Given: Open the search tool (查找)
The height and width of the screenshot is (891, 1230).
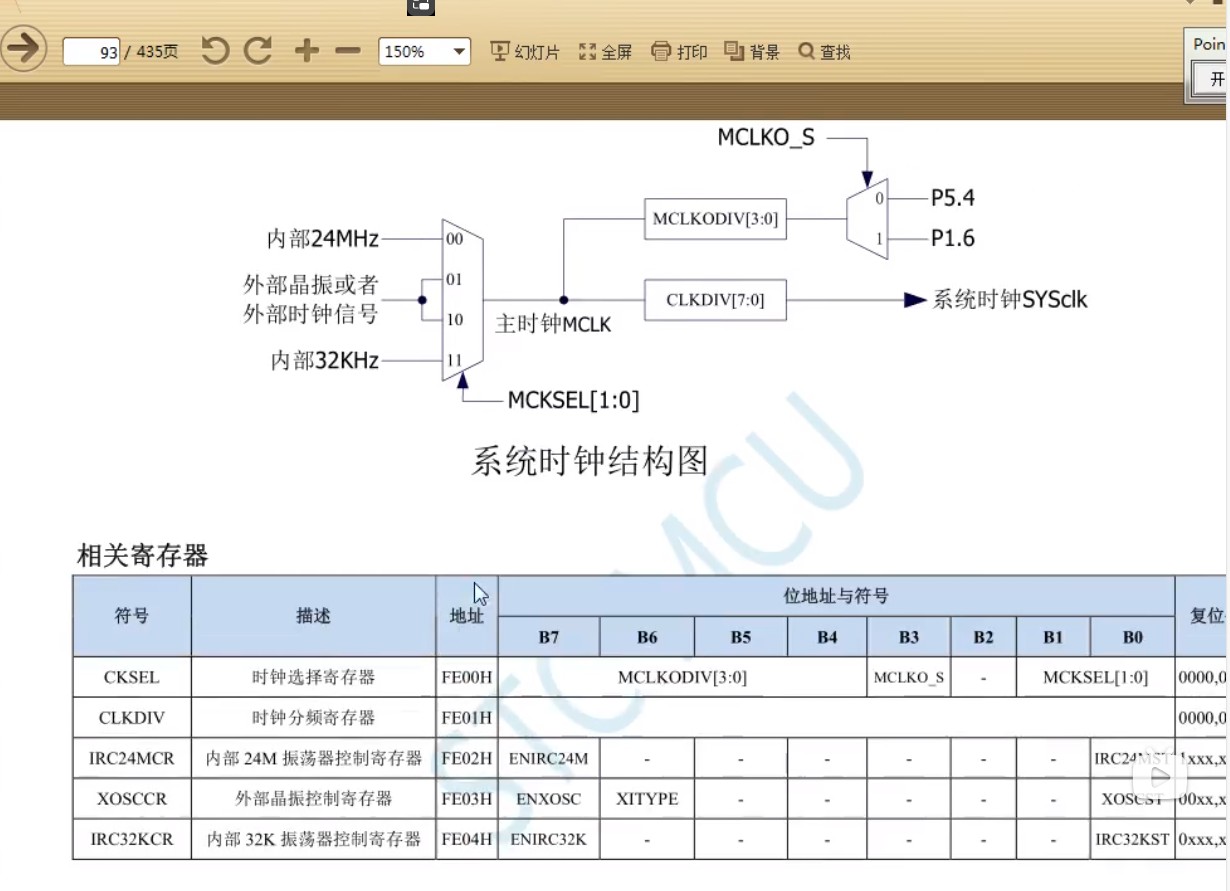Looking at the screenshot, I should (x=824, y=52).
